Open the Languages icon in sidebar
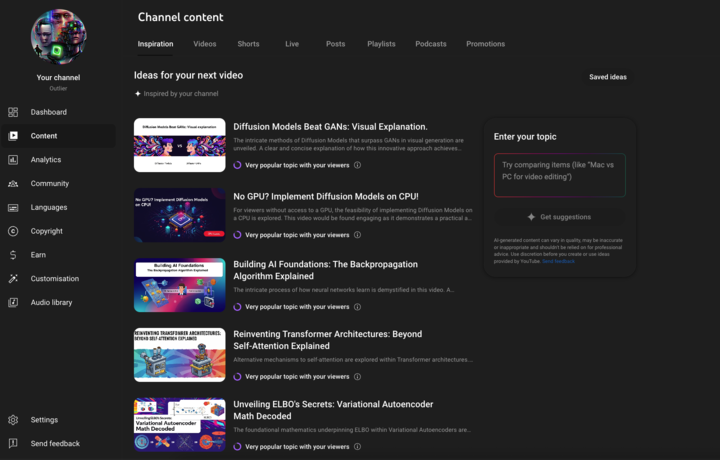The image size is (720, 460). click(13, 208)
